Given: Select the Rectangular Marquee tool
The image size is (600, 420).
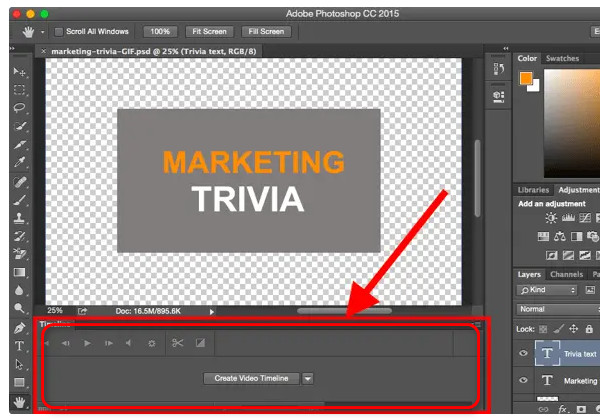Looking at the screenshot, I should click(19, 90).
